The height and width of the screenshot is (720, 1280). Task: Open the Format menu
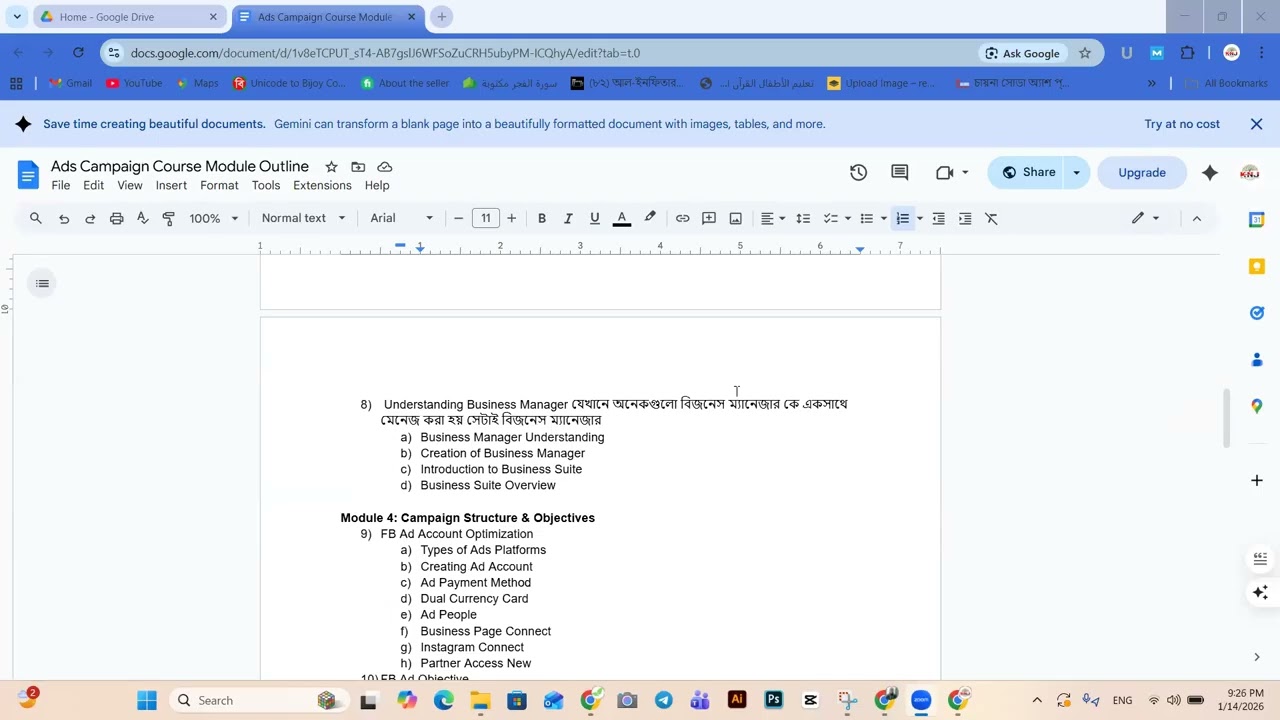tap(219, 185)
